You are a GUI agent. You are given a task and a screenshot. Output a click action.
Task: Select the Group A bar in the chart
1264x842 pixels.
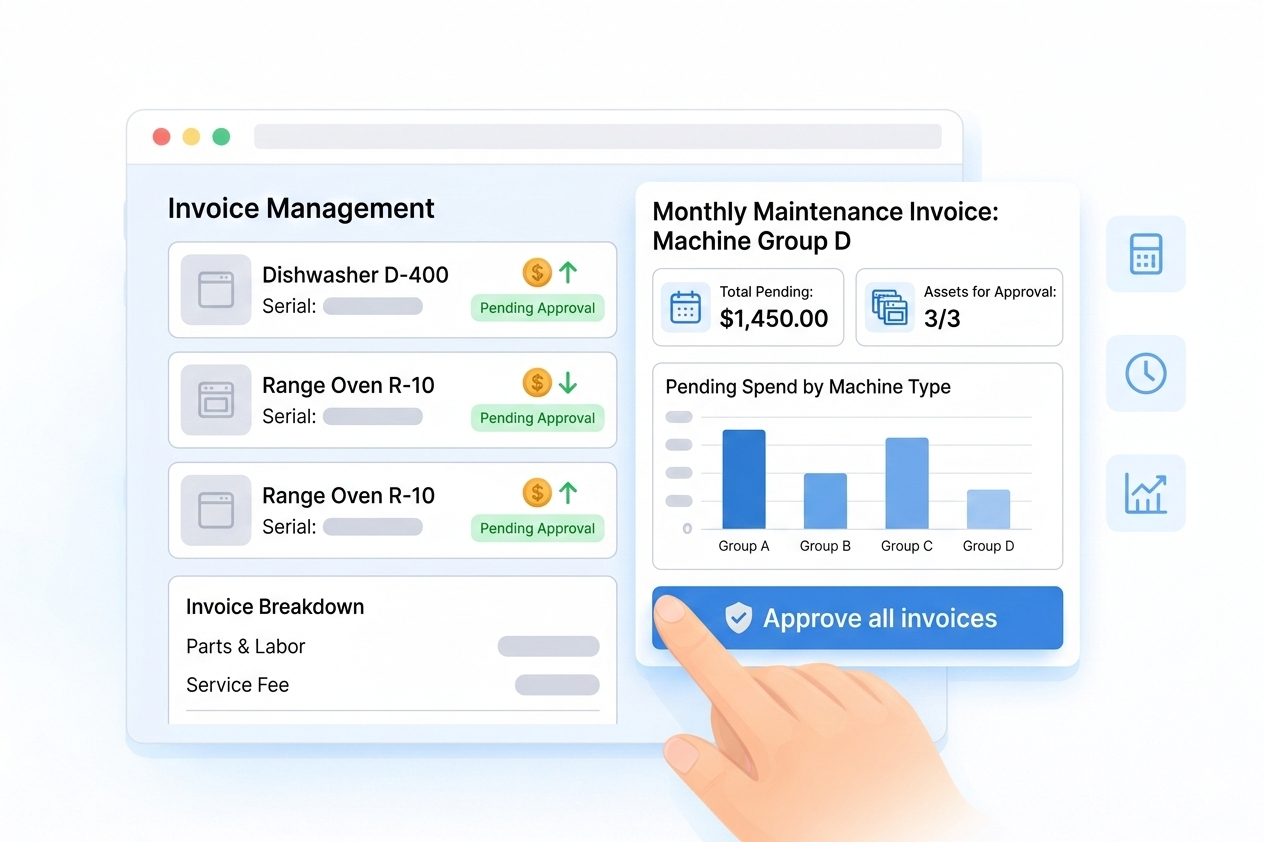click(744, 479)
